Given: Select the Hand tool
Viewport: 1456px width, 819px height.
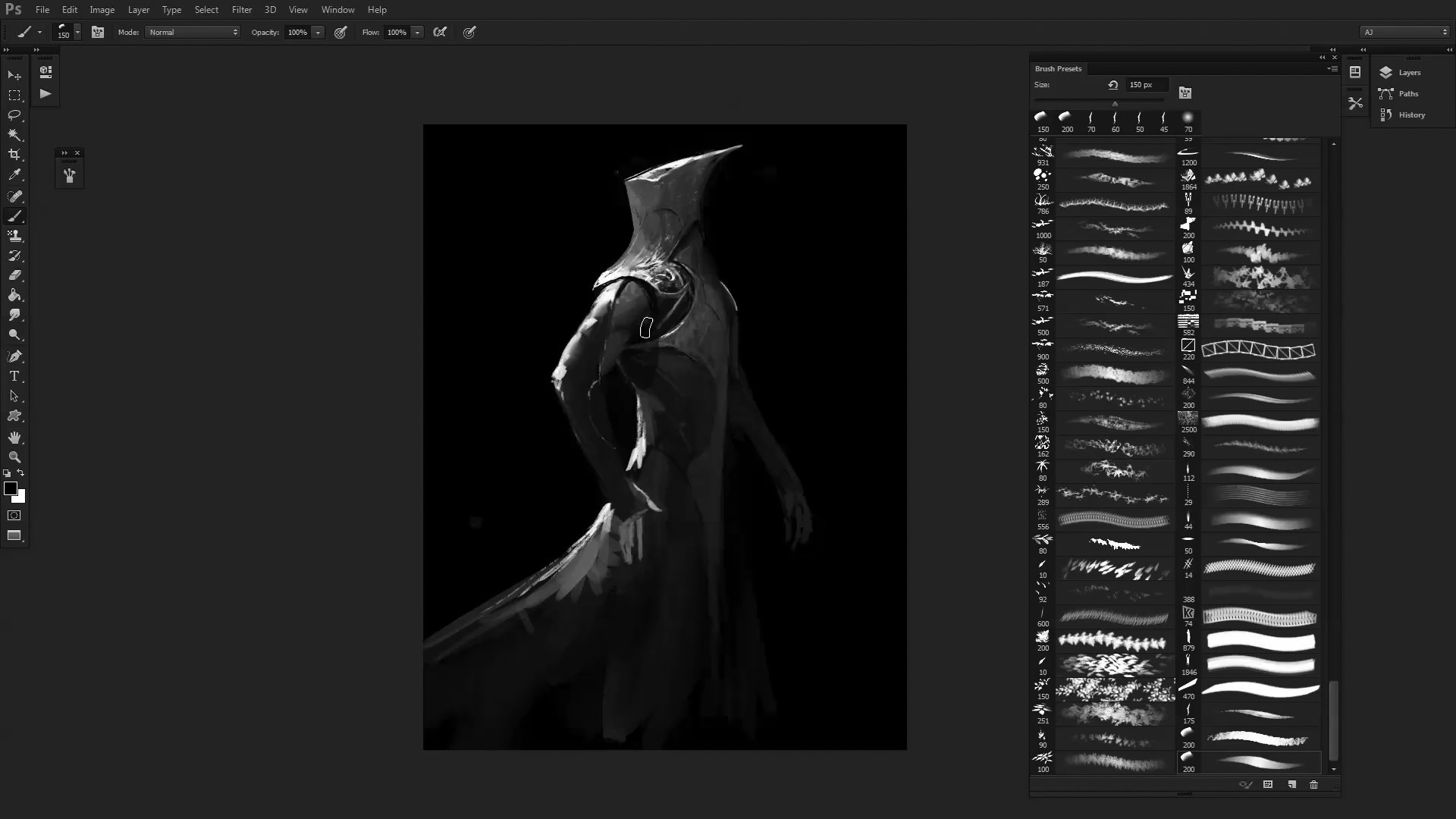Looking at the screenshot, I should pos(14,438).
